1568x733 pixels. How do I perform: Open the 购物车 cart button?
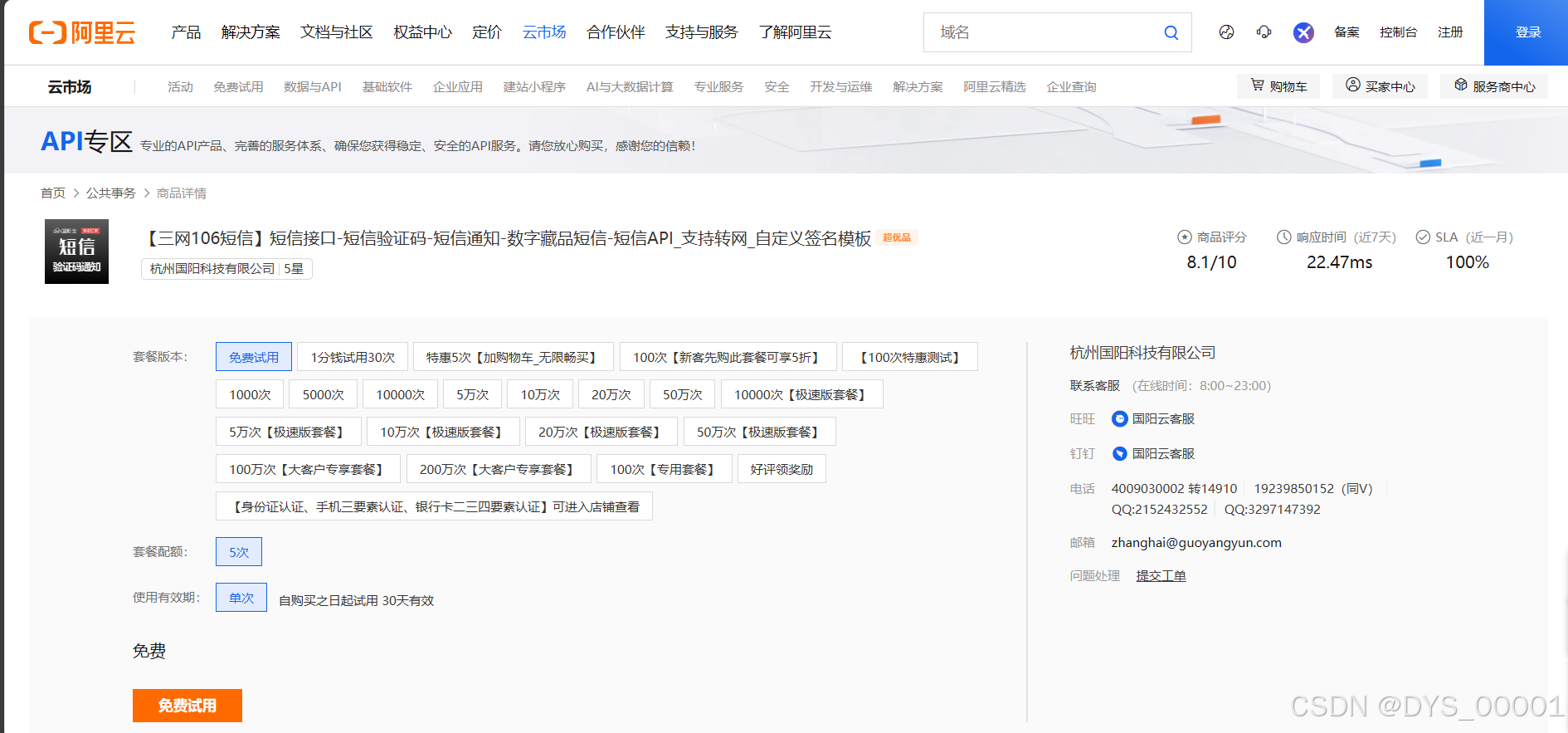point(1278,86)
